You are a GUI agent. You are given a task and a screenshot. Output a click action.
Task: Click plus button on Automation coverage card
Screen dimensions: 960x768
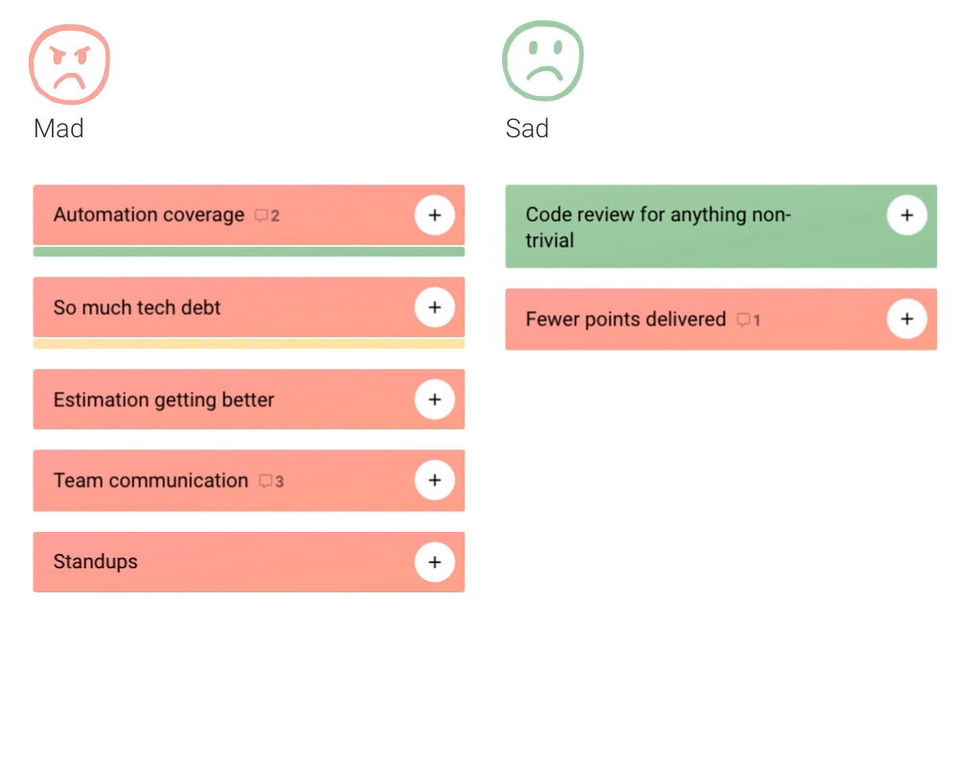(x=434, y=215)
